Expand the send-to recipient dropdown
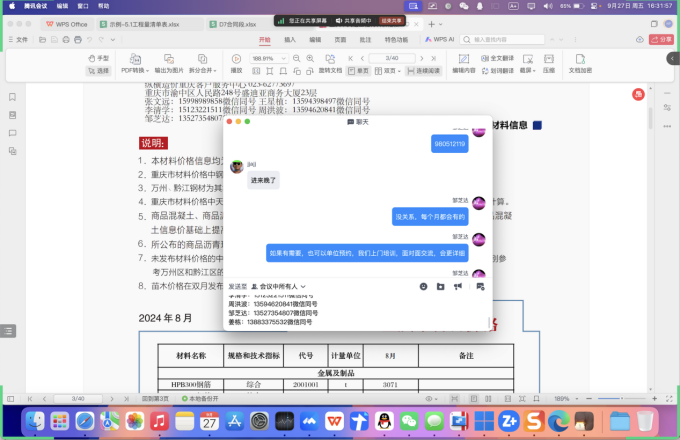The width and height of the screenshot is (680, 440). tap(280, 286)
